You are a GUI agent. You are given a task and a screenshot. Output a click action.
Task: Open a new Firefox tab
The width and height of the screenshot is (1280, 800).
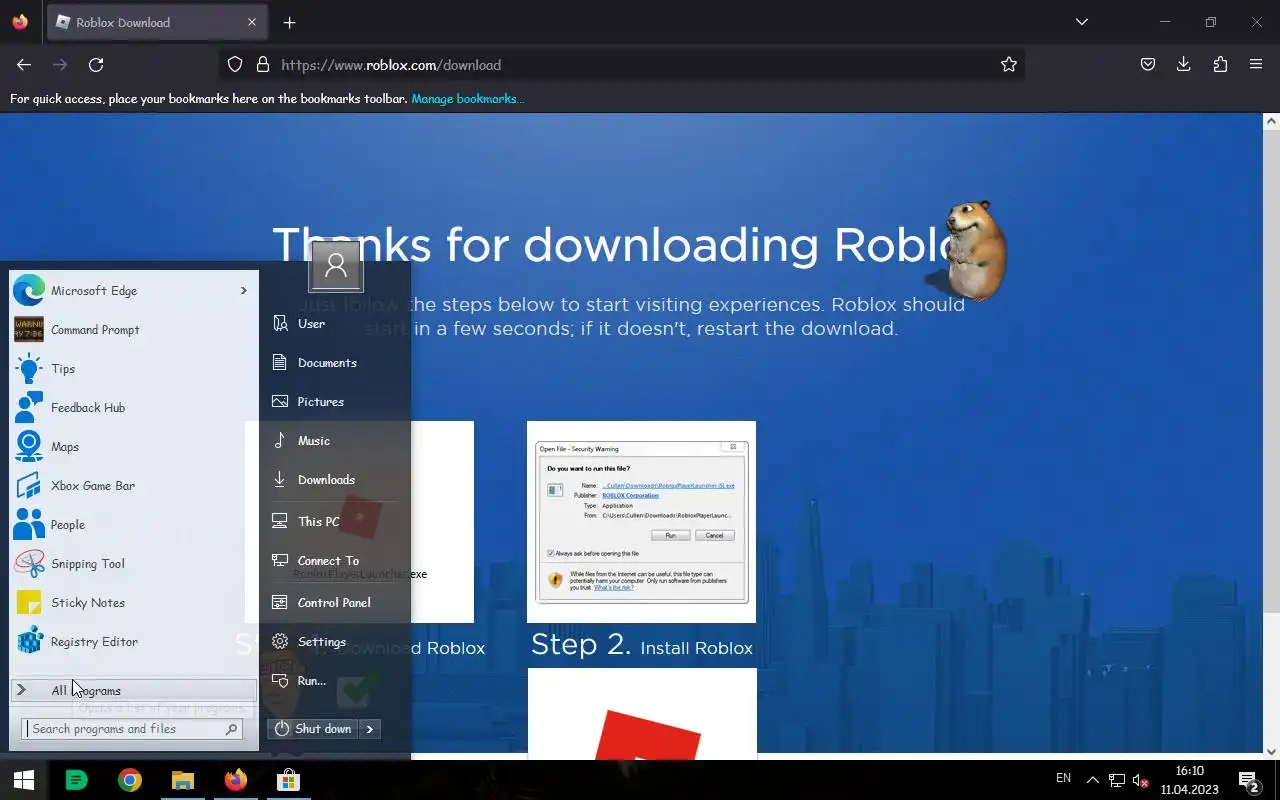[289, 22]
